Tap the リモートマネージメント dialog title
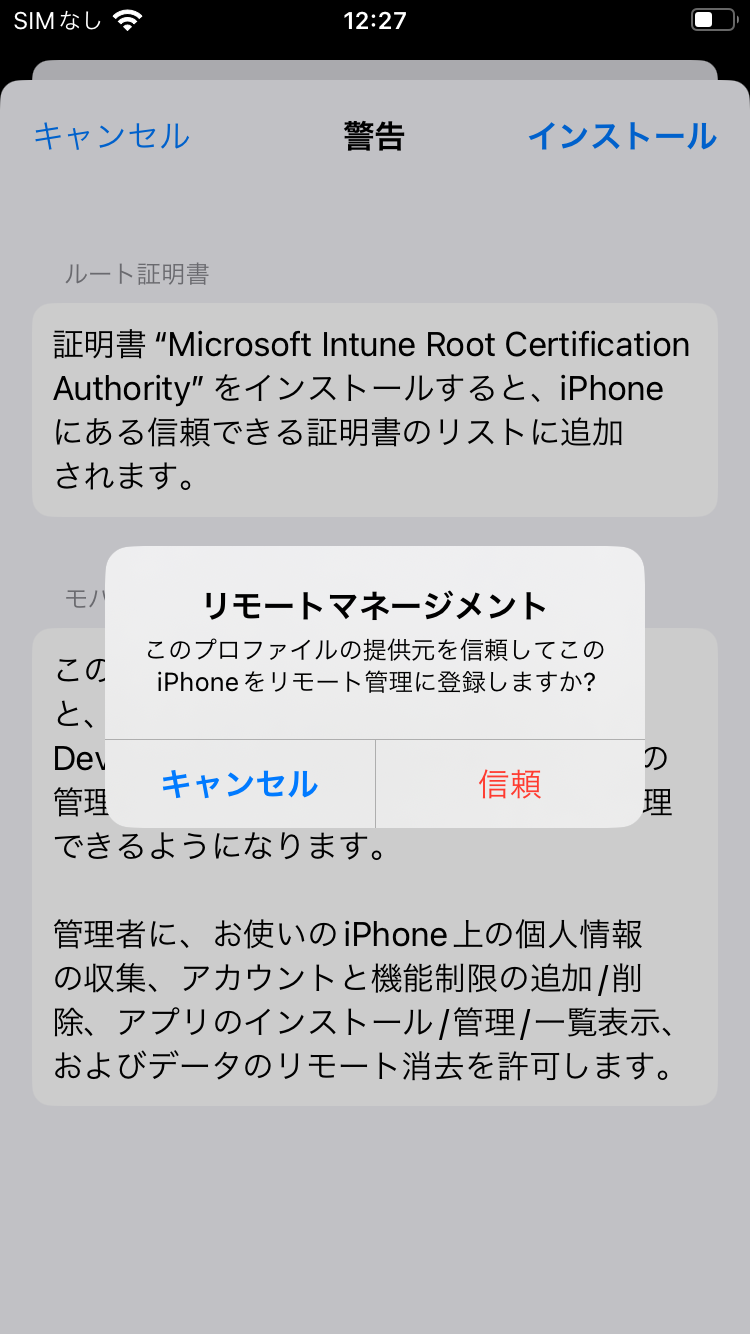750x1334 pixels. tap(375, 605)
